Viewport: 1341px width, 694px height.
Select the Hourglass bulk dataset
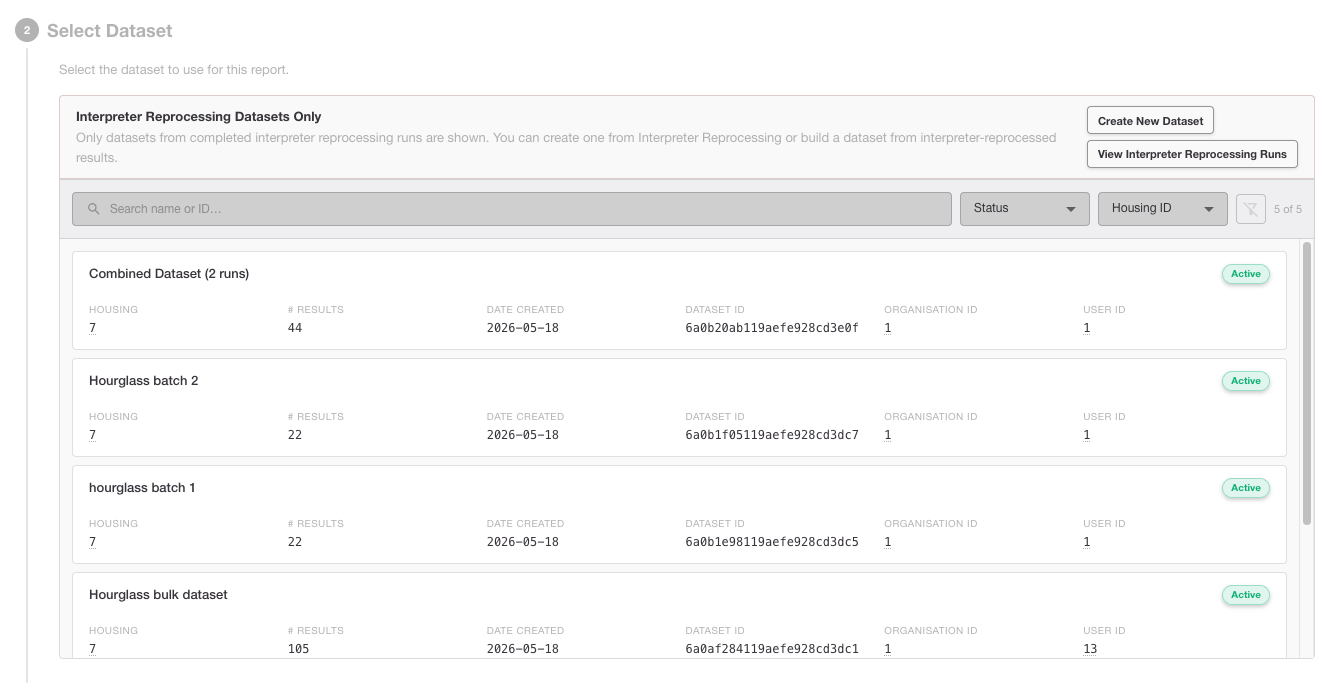pos(679,615)
